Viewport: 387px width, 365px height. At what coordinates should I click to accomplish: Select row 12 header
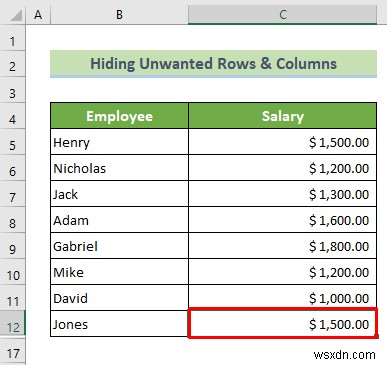point(12,324)
